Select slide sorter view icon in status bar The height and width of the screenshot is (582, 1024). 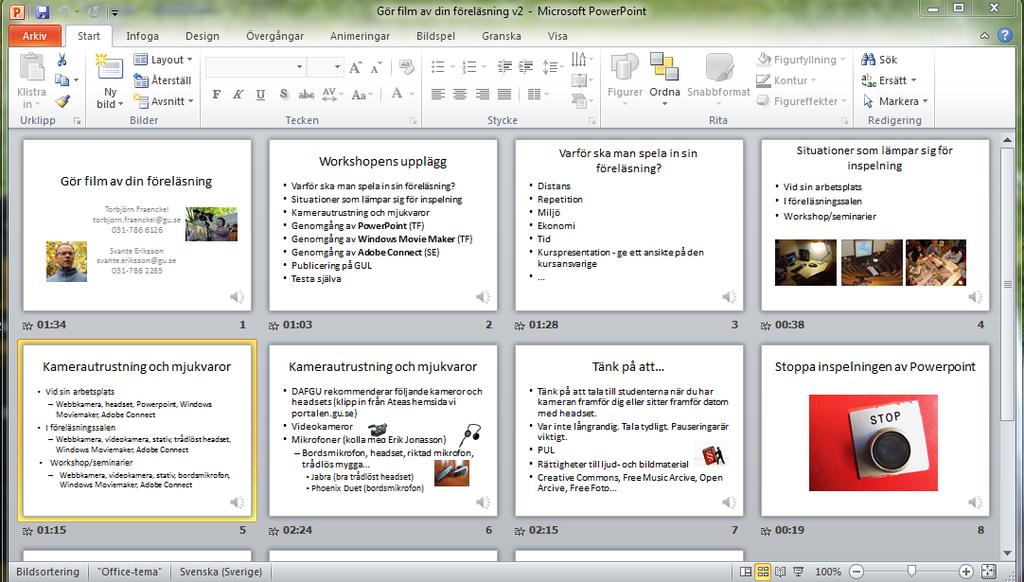click(x=763, y=572)
